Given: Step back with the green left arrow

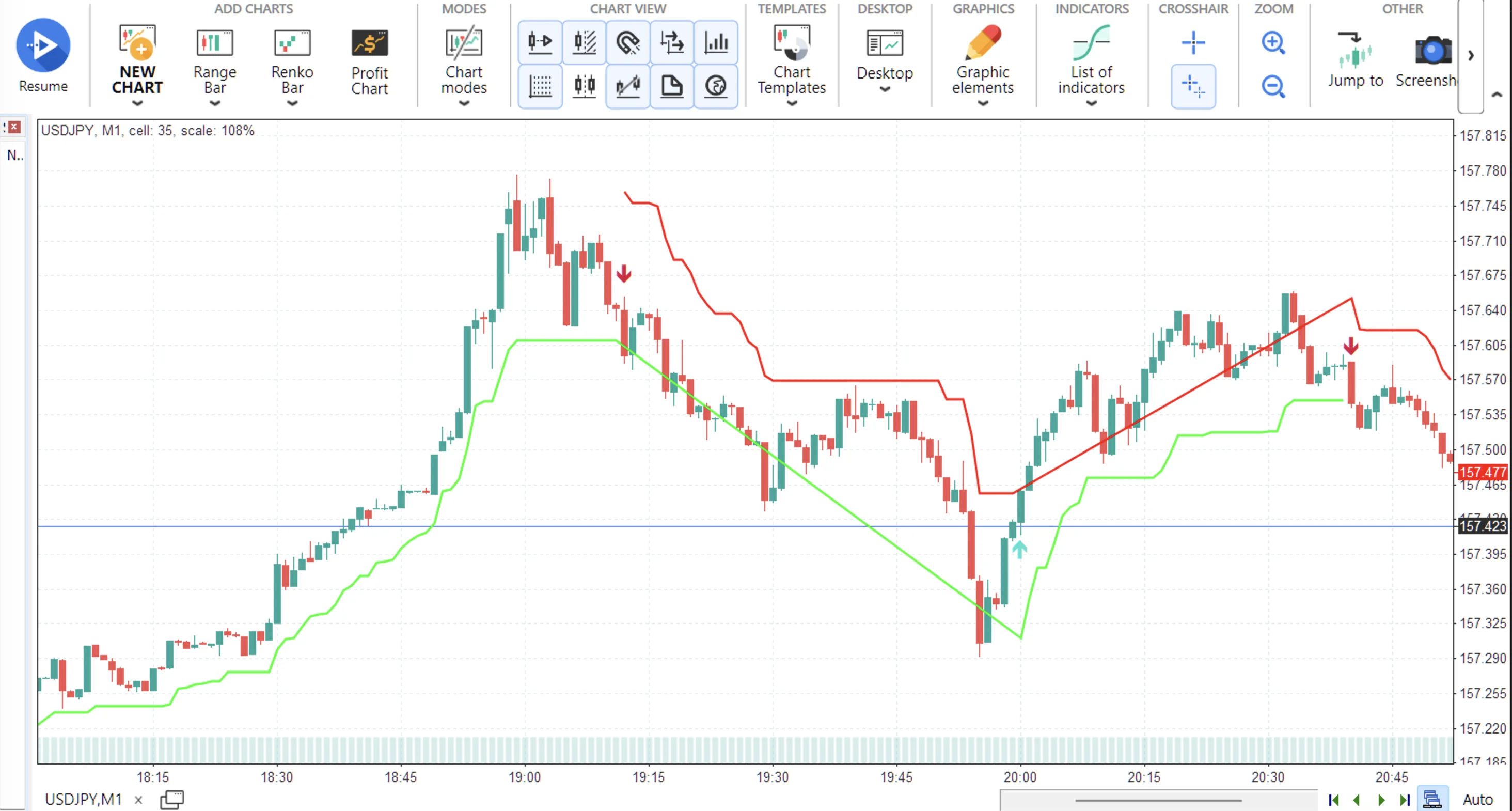Looking at the screenshot, I should click(1357, 800).
